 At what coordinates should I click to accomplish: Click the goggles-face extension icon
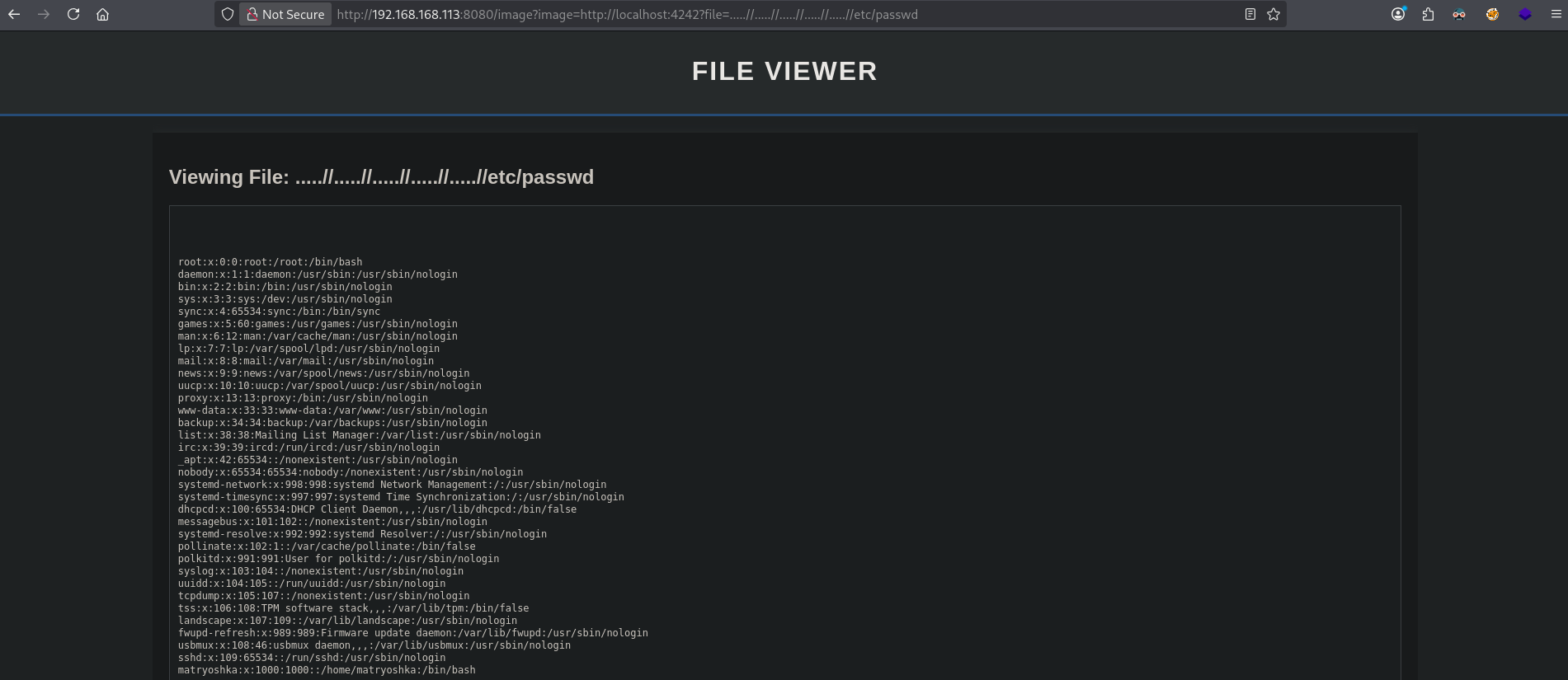tap(1459, 14)
